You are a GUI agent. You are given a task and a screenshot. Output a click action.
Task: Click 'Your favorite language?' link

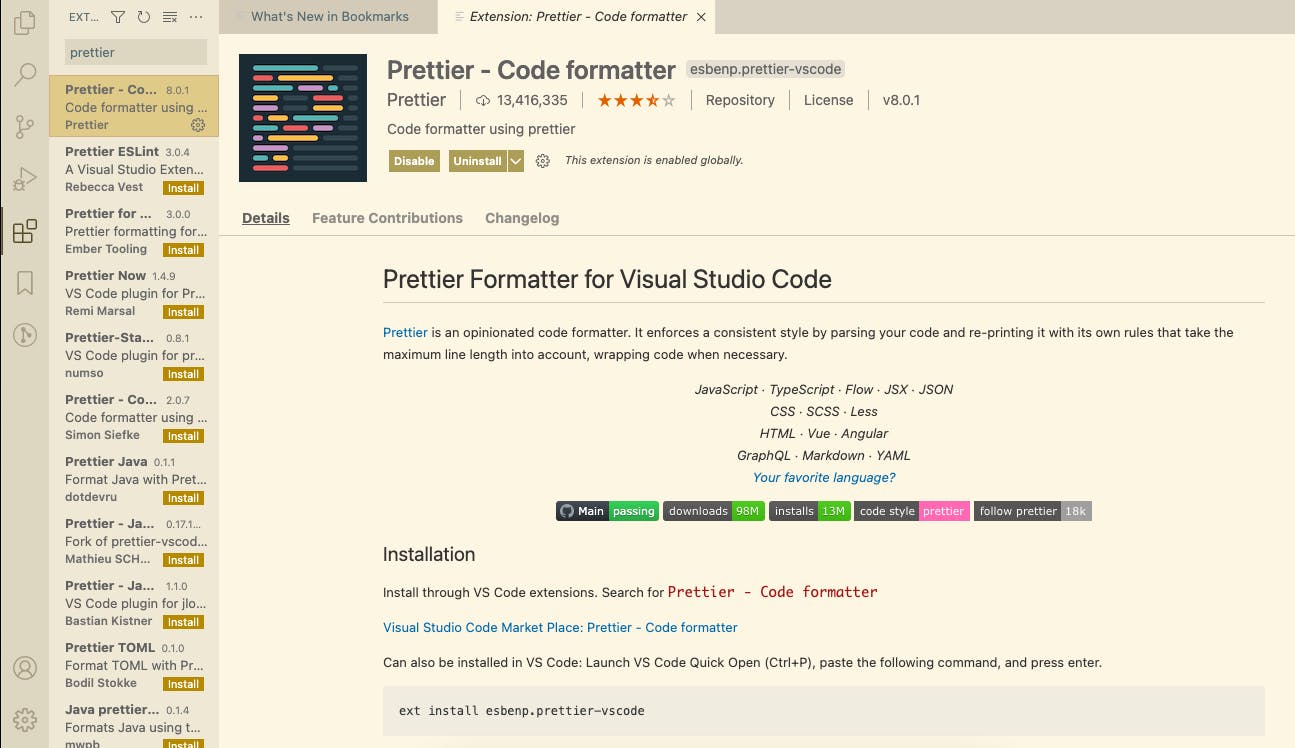pos(824,477)
